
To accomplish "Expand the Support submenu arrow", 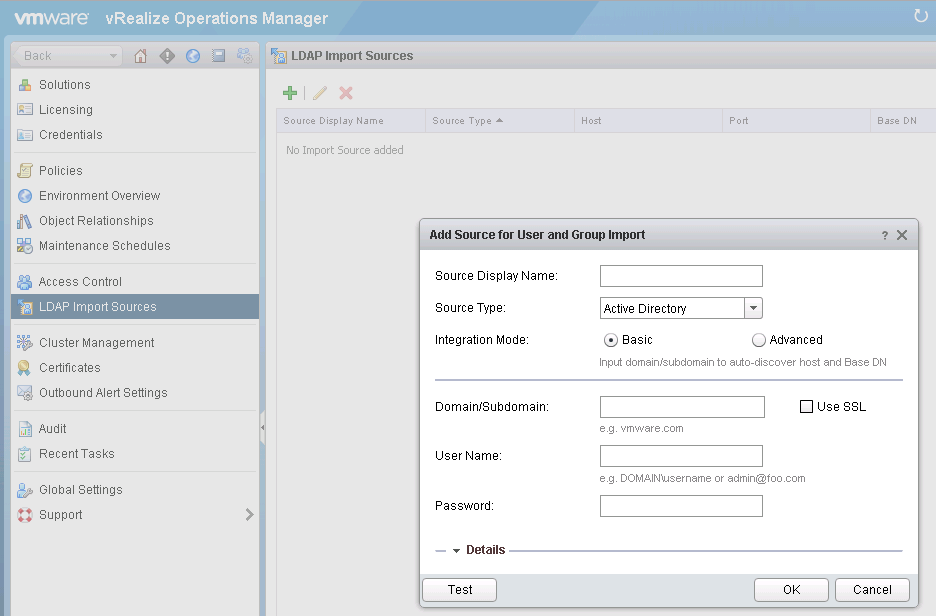I will tap(250, 515).
